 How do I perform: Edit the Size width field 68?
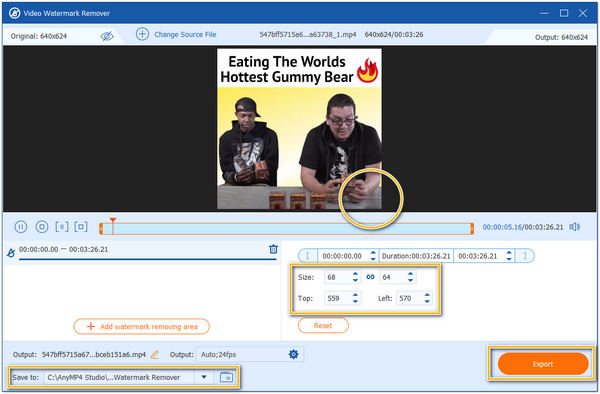tap(337, 277)
